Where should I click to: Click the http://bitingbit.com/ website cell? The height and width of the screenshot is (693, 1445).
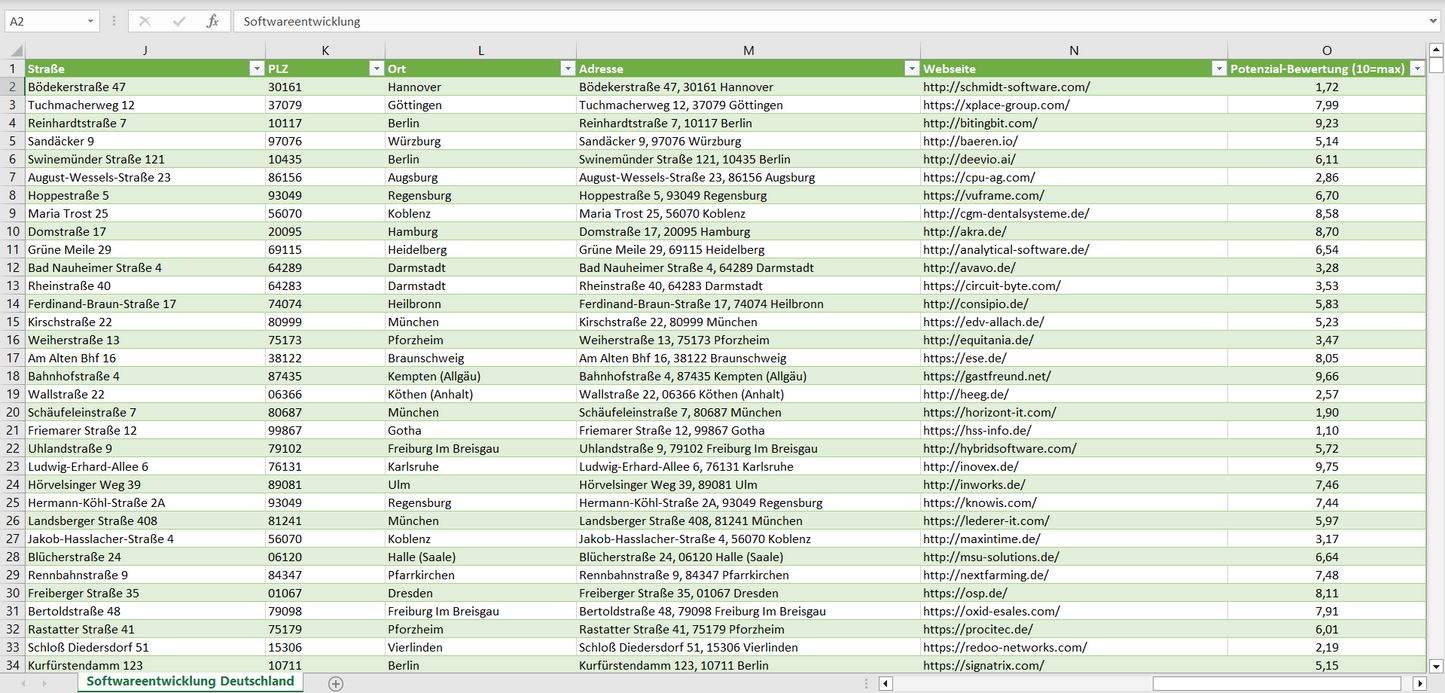[980, 123]
